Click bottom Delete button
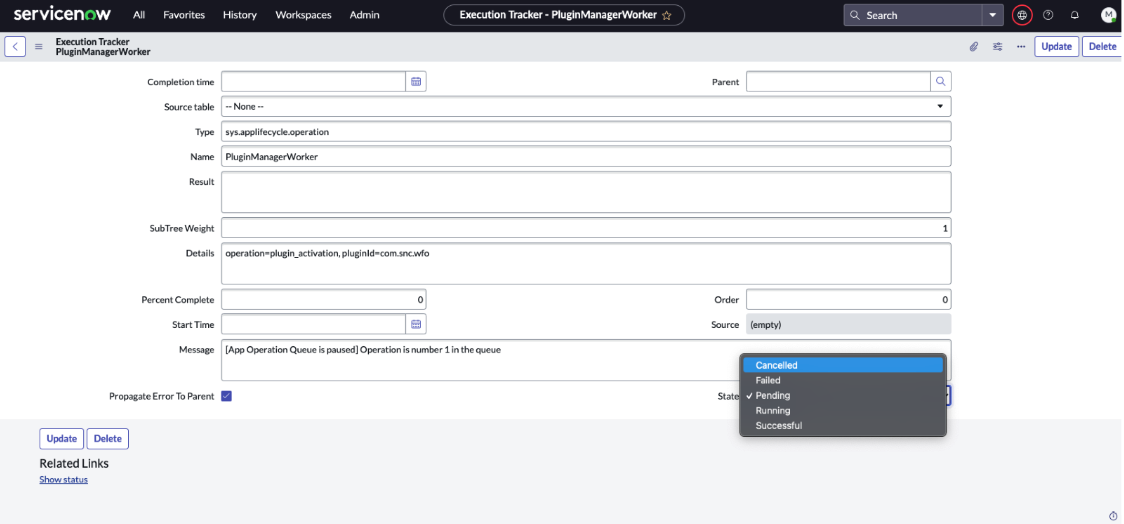 click(108, 439)
